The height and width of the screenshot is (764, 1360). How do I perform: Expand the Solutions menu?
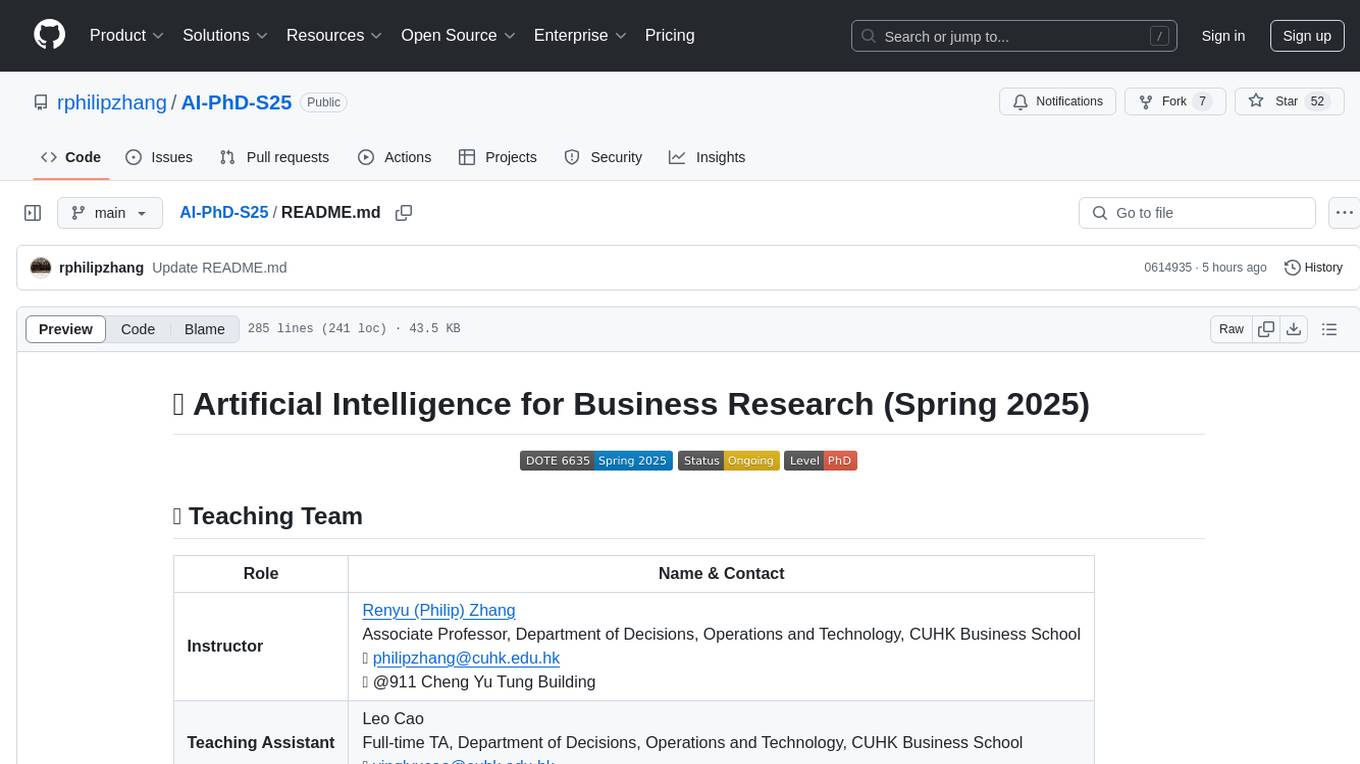tap(225, 35)
